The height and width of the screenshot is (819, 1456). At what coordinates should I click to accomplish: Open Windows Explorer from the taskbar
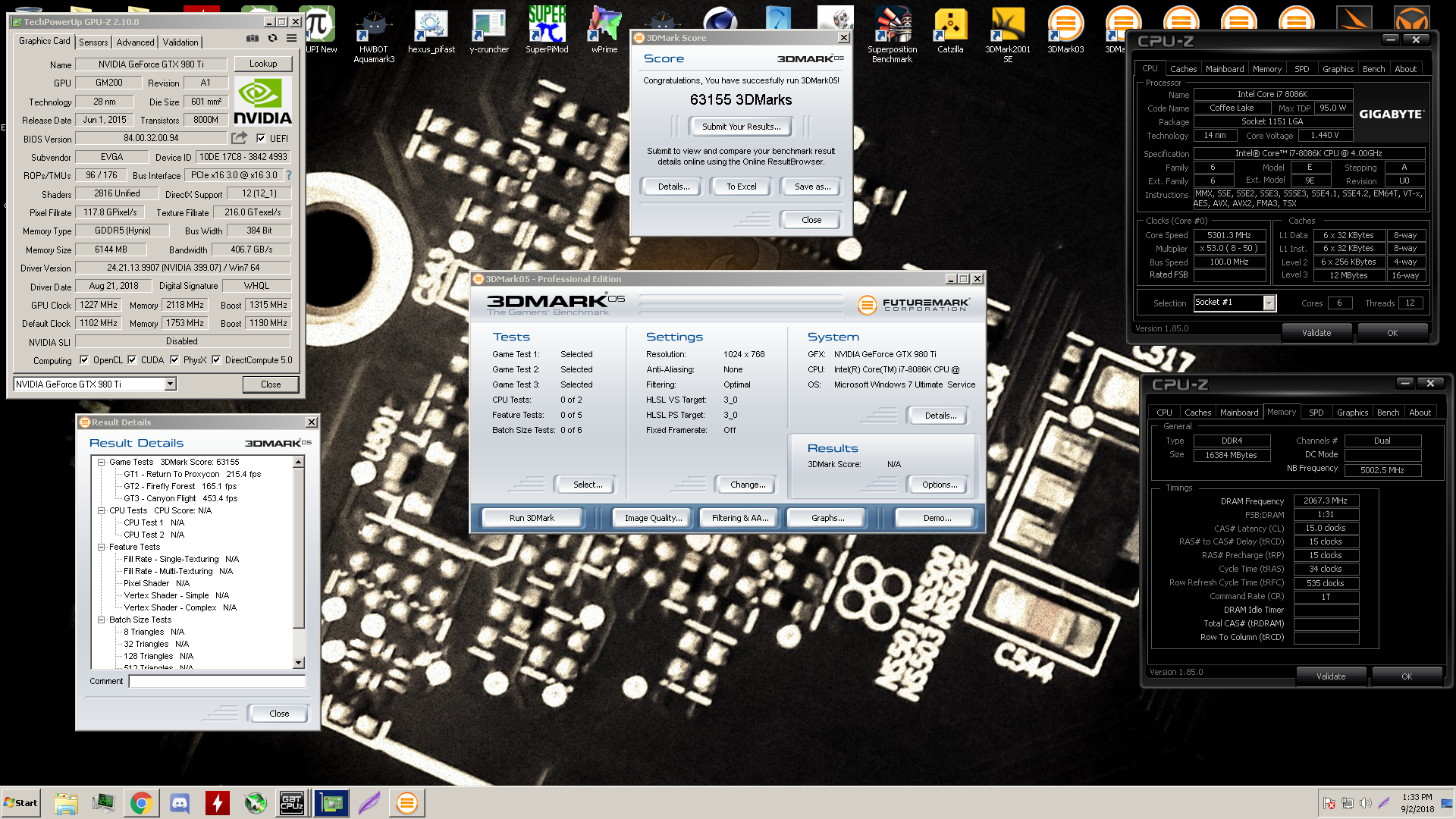pos(66,803)
